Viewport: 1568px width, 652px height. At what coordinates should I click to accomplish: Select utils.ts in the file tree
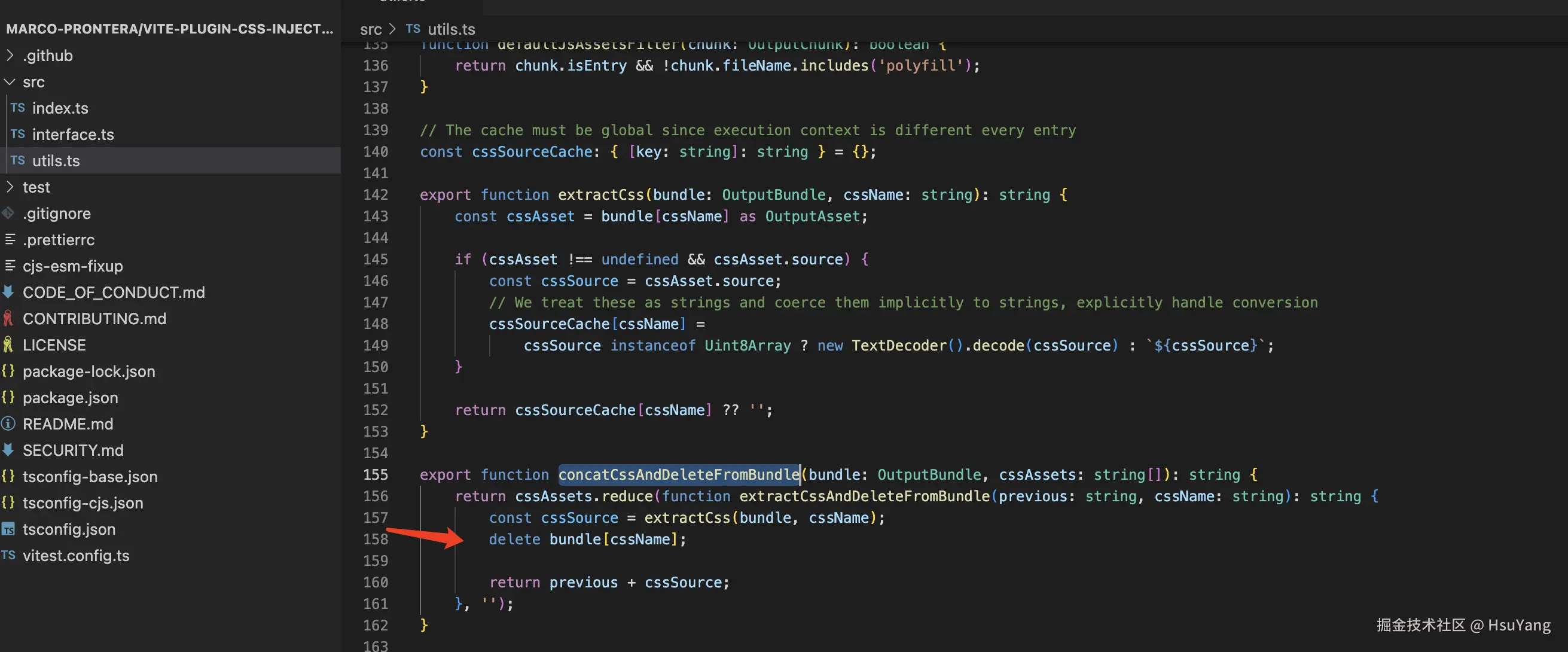pos(56,161)
